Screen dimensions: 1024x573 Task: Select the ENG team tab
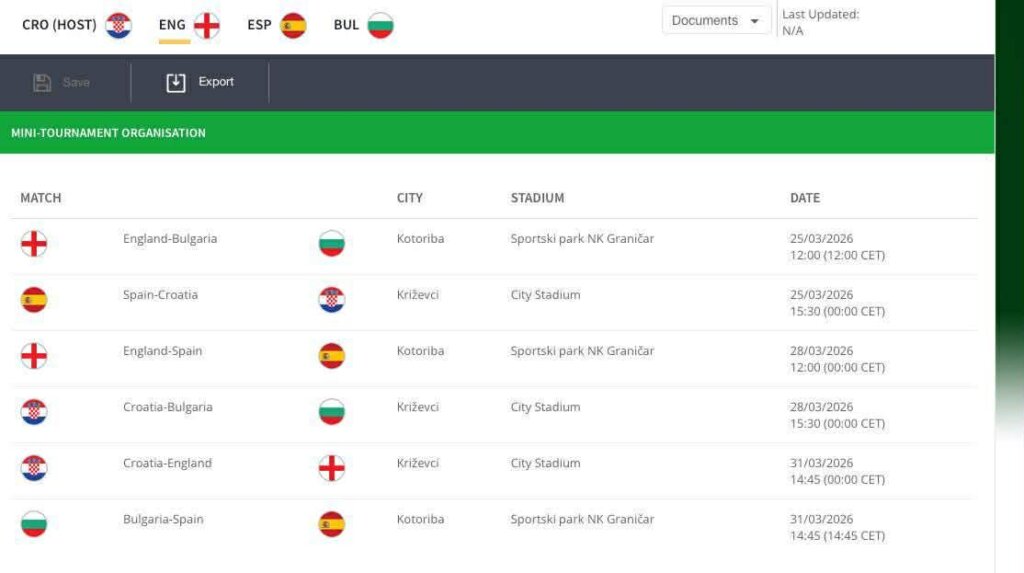click(189, 25)
